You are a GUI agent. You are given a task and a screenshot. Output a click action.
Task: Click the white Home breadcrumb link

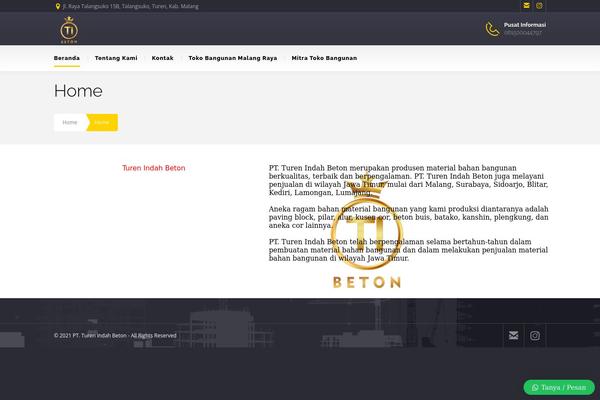(x=70, y=122)
